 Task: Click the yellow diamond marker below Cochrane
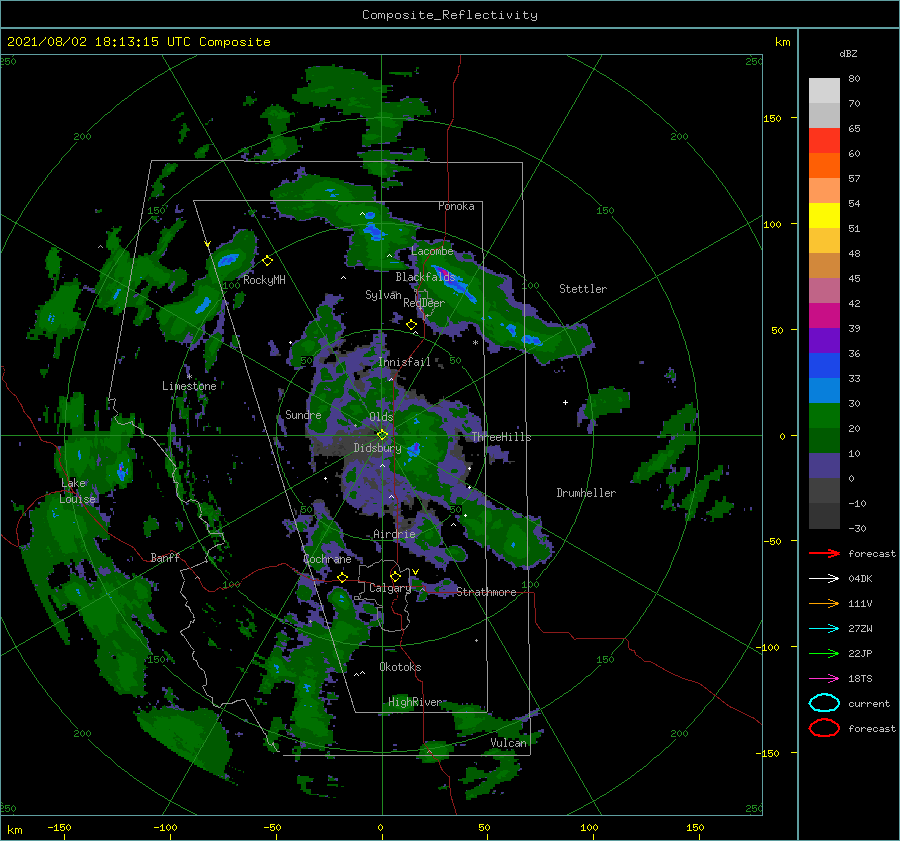click(342, 577)
